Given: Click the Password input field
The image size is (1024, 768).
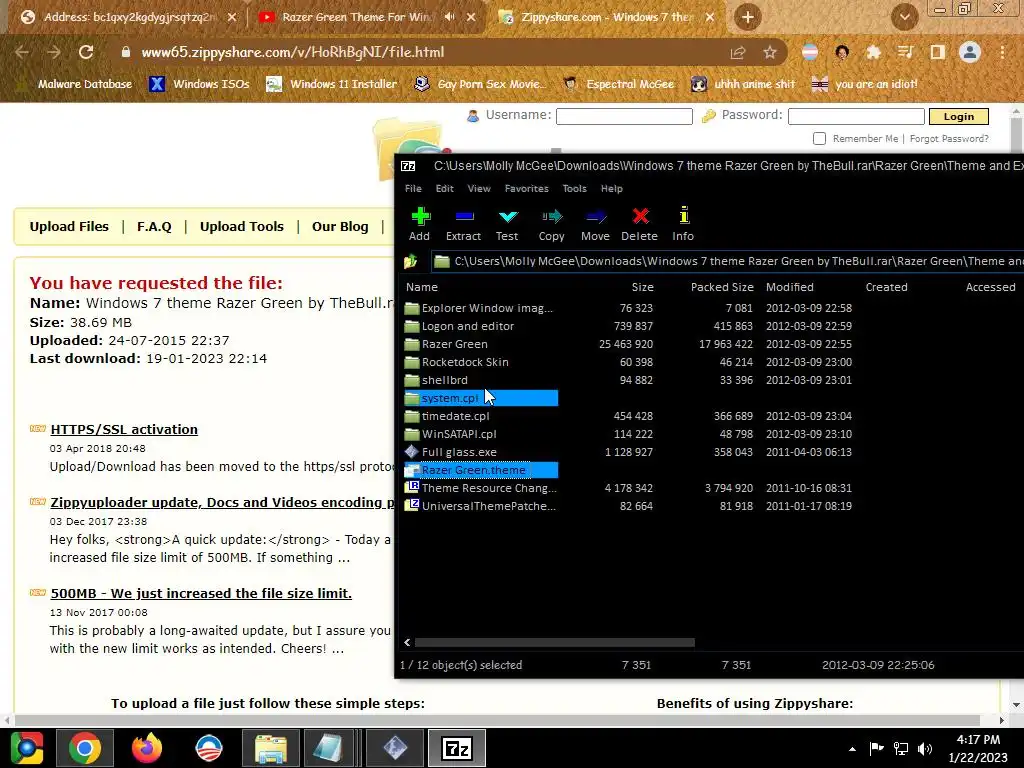Looking at the screenshot, I should point(857,116).
